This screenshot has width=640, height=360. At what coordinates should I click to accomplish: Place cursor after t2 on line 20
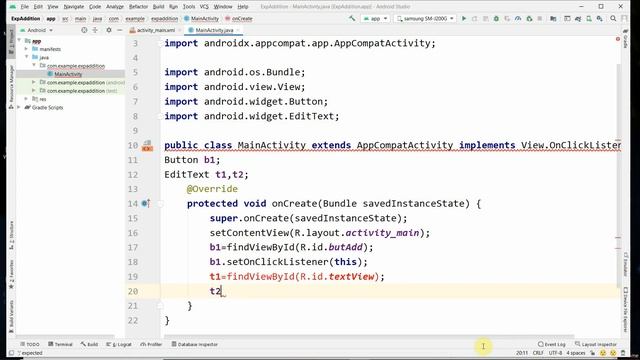(x=221, y=291)
